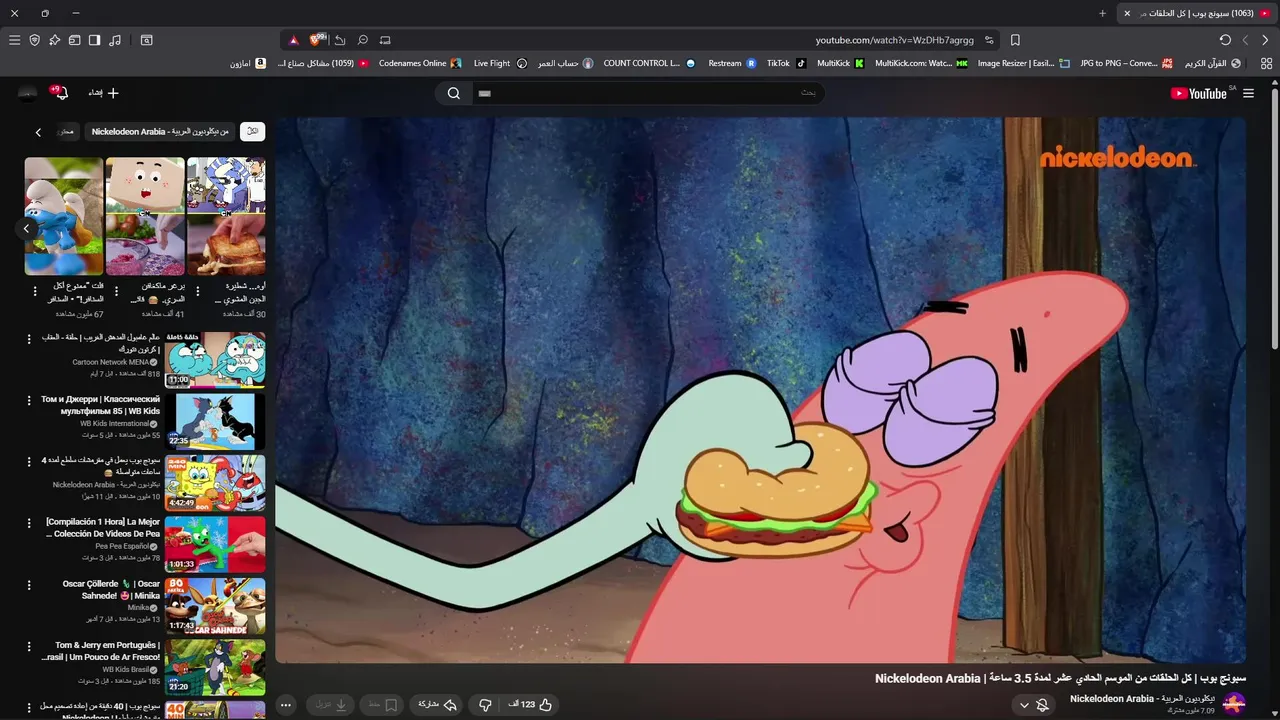The image size is (1280, 720).
Task: Close the SpongeBob YouTube tab
Action: tap(1127, 13)
